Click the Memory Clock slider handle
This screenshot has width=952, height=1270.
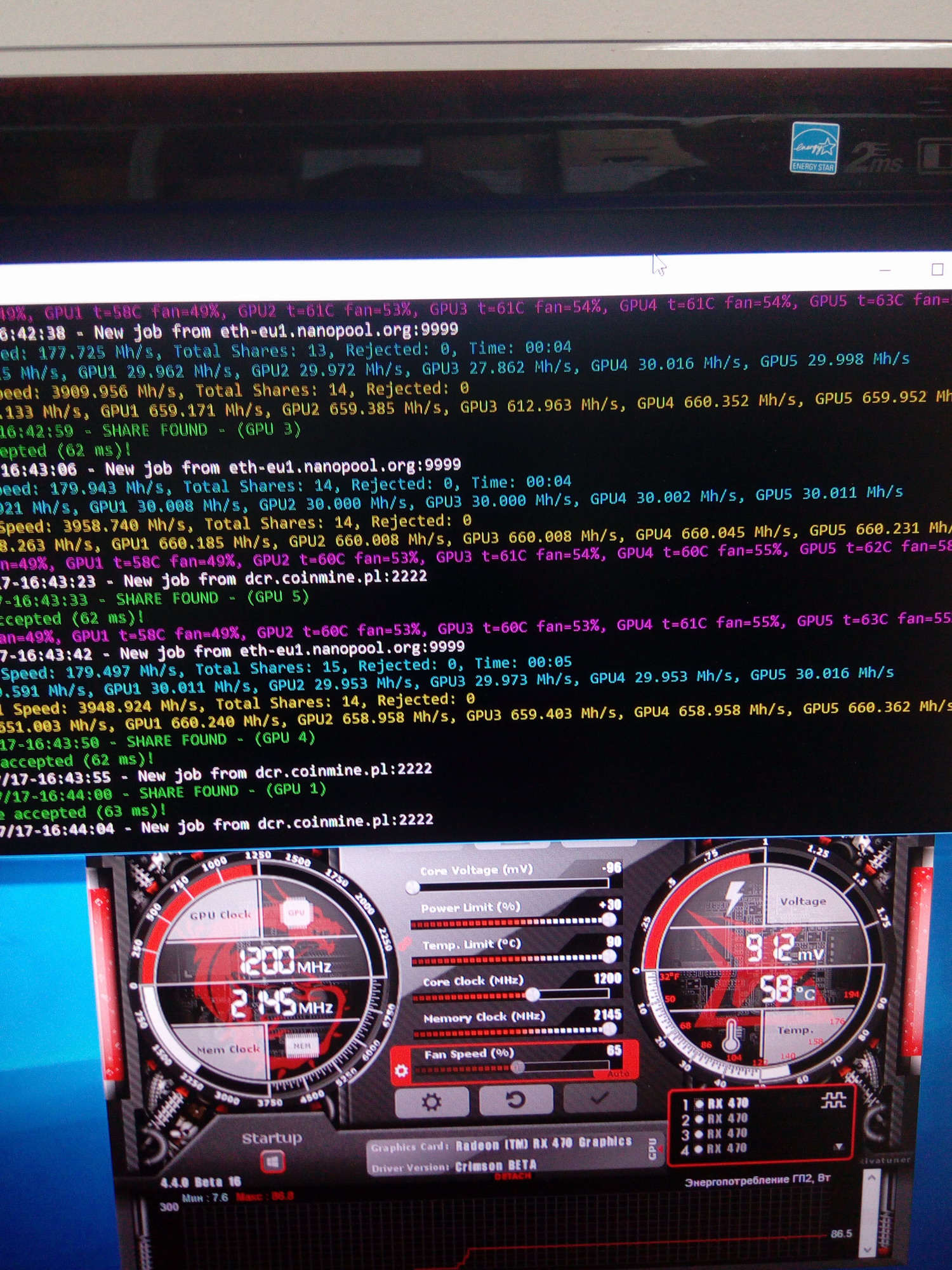tap(609, 1029)
